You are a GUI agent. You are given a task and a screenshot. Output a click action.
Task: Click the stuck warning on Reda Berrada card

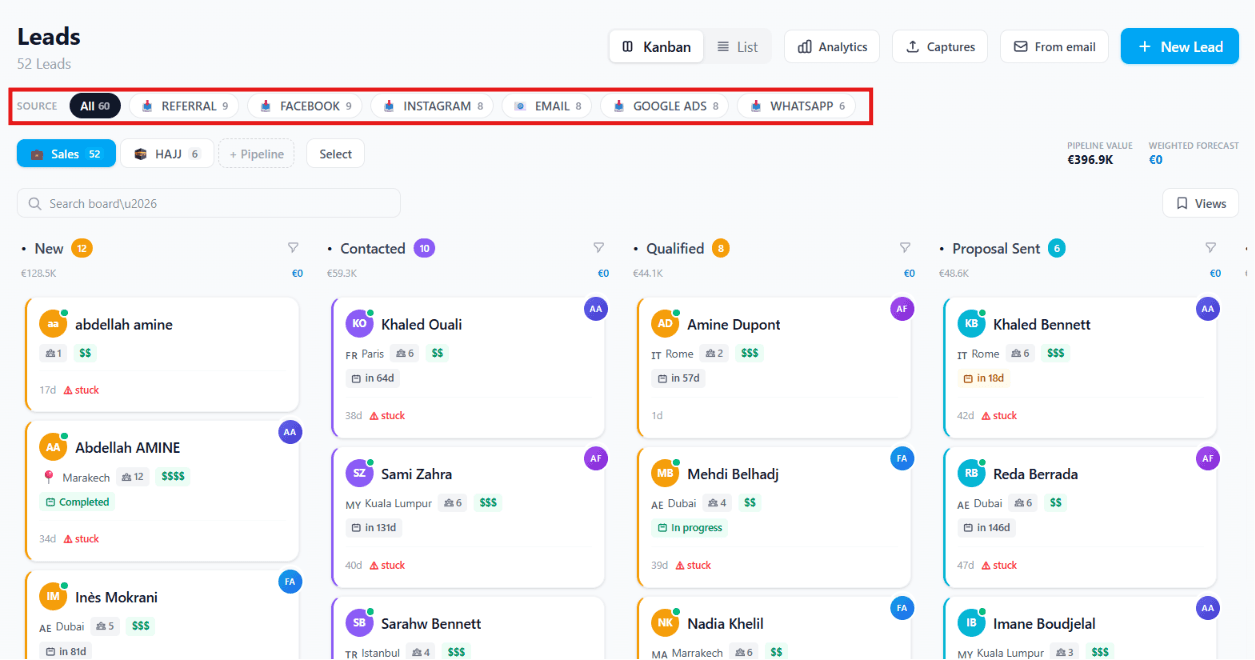point(999,566)
